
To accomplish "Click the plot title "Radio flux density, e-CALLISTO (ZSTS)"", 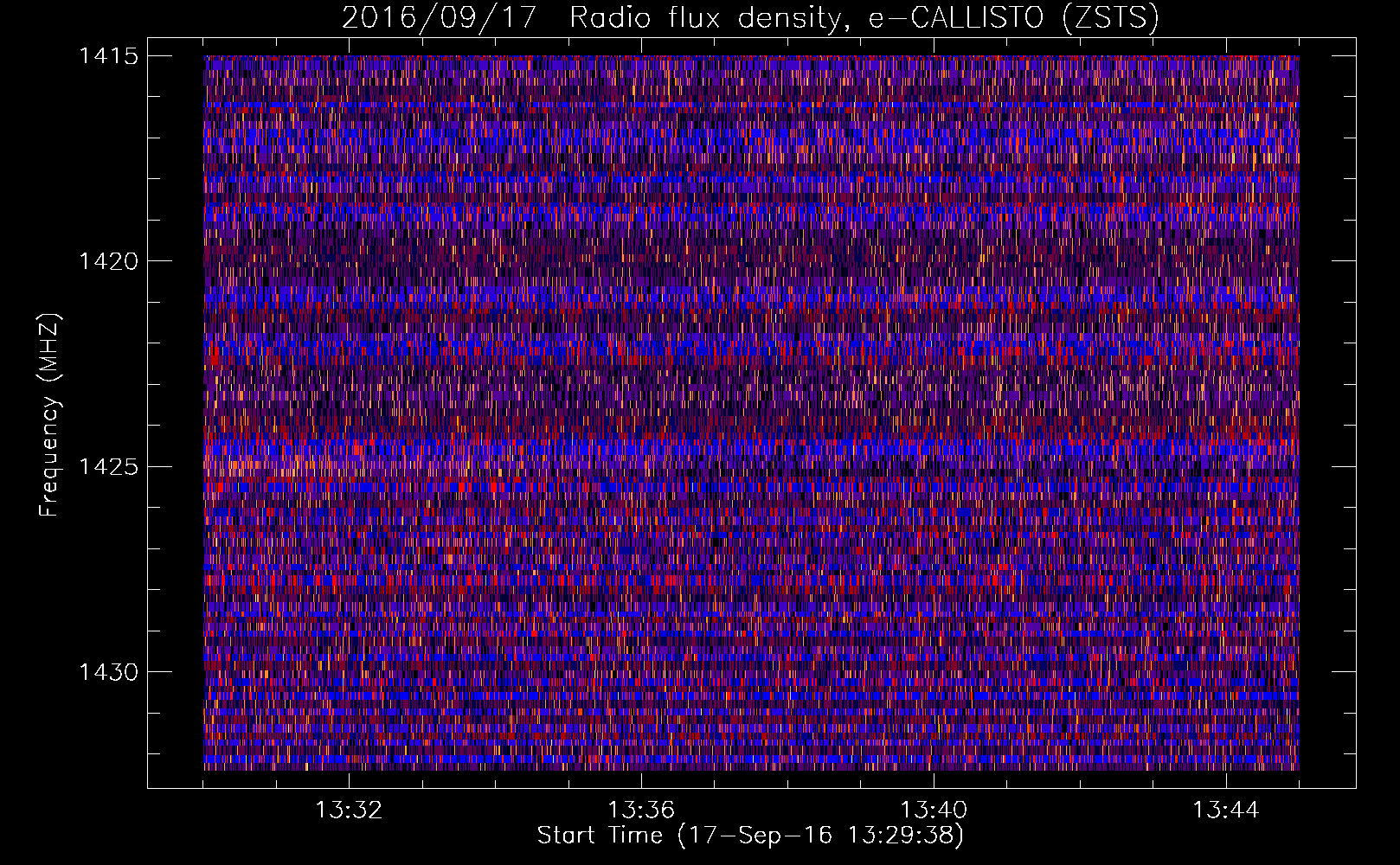I will 864,17.
